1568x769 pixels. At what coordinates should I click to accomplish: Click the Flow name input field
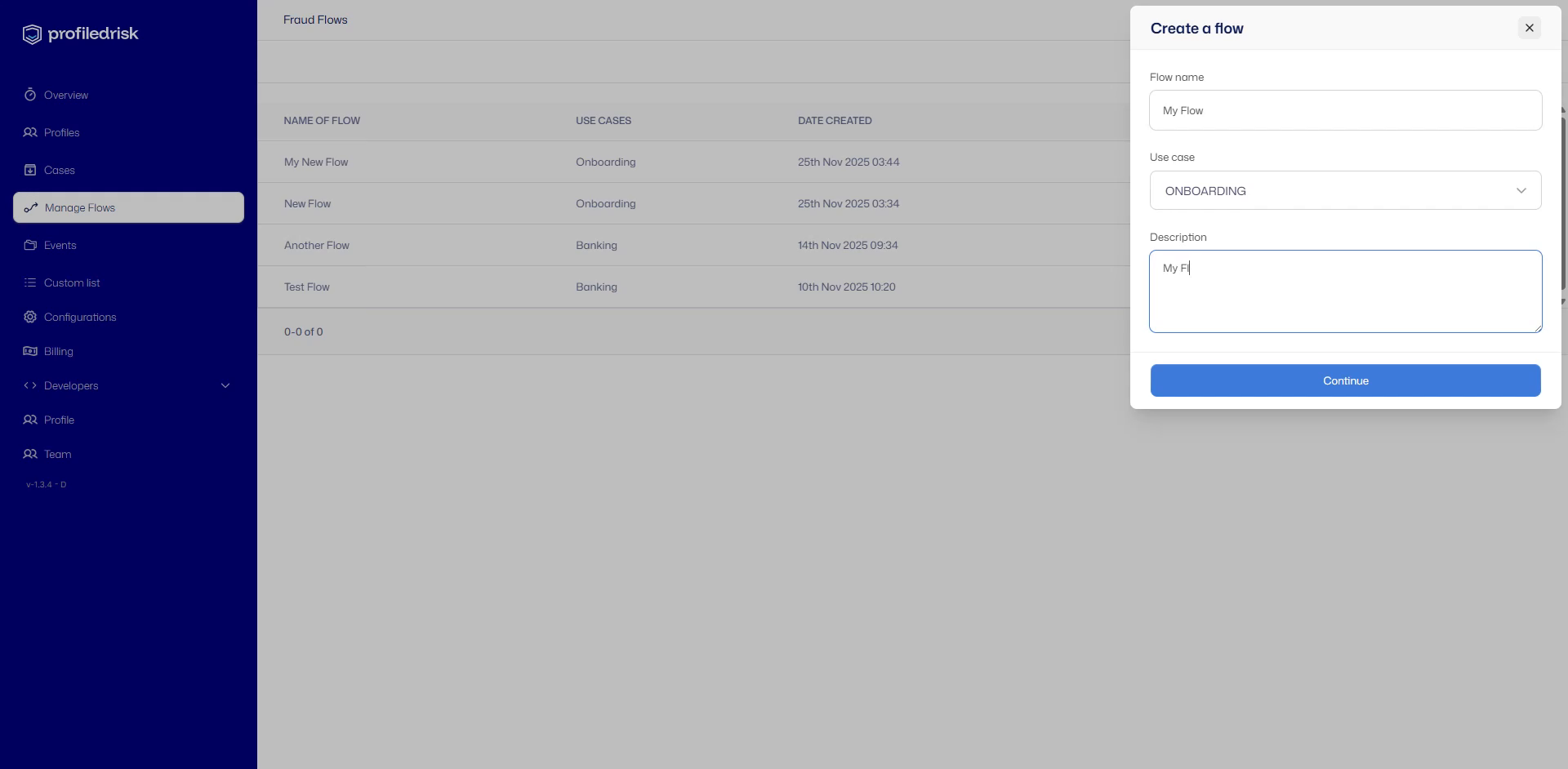1344,110
